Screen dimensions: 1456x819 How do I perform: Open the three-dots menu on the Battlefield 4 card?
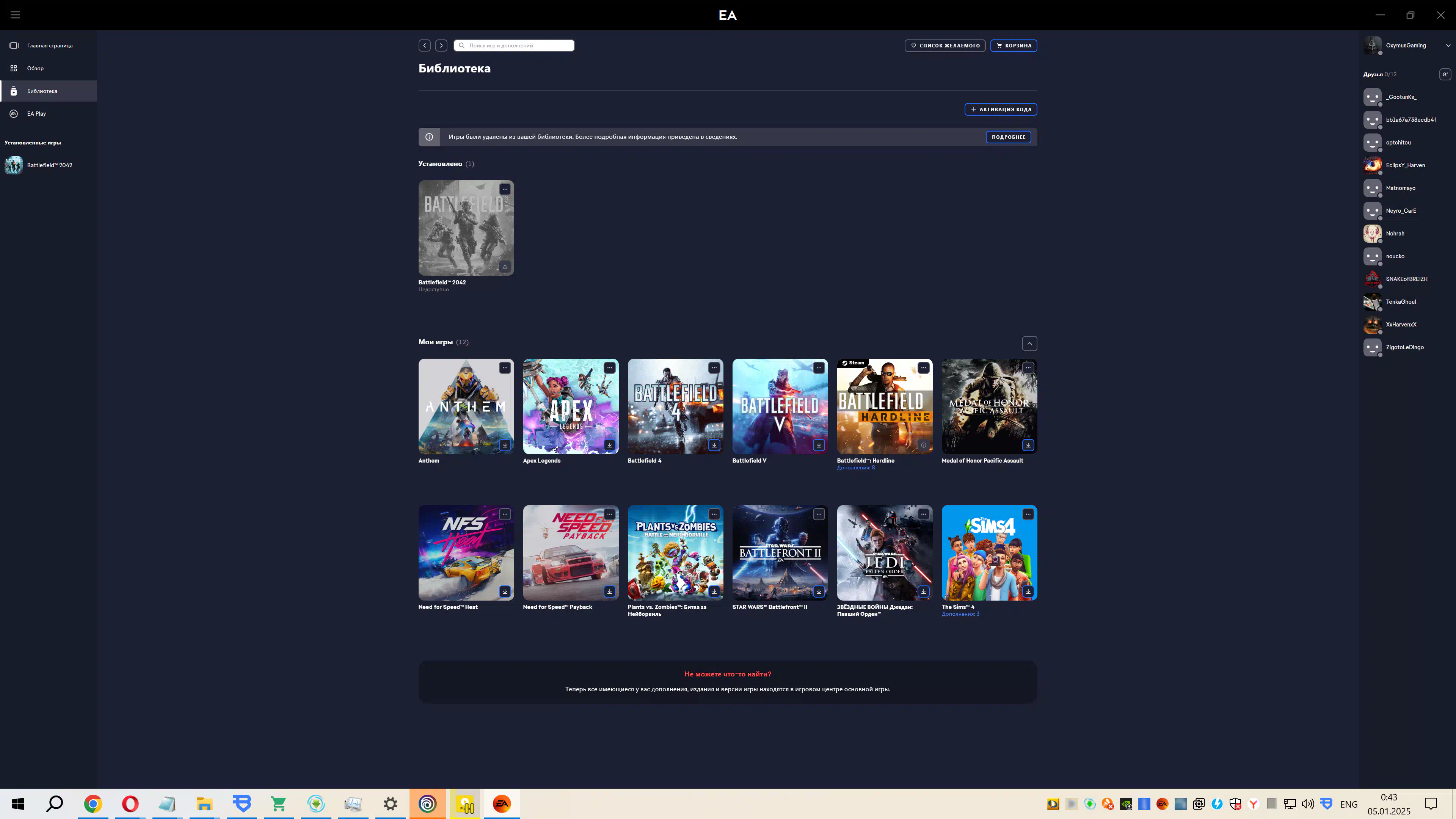tap(714, 368)
